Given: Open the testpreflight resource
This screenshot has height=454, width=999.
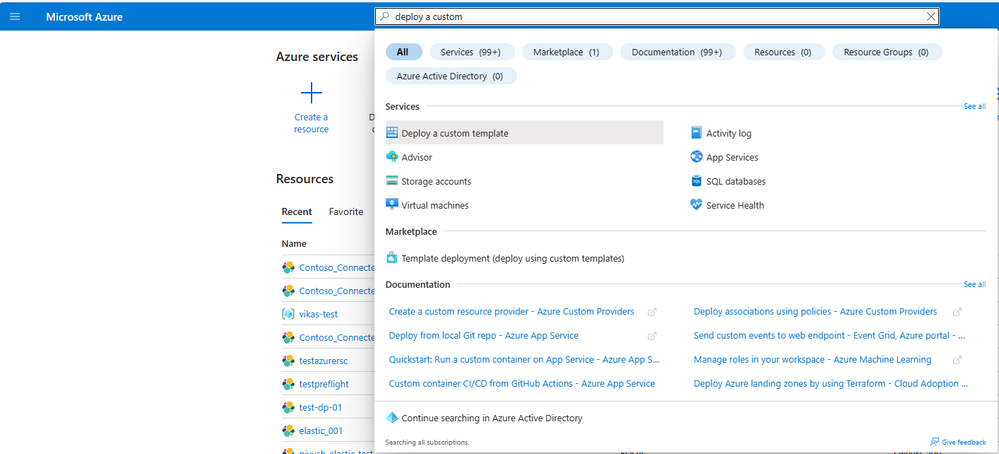Looking at the screenshot, I should [324, 384].
